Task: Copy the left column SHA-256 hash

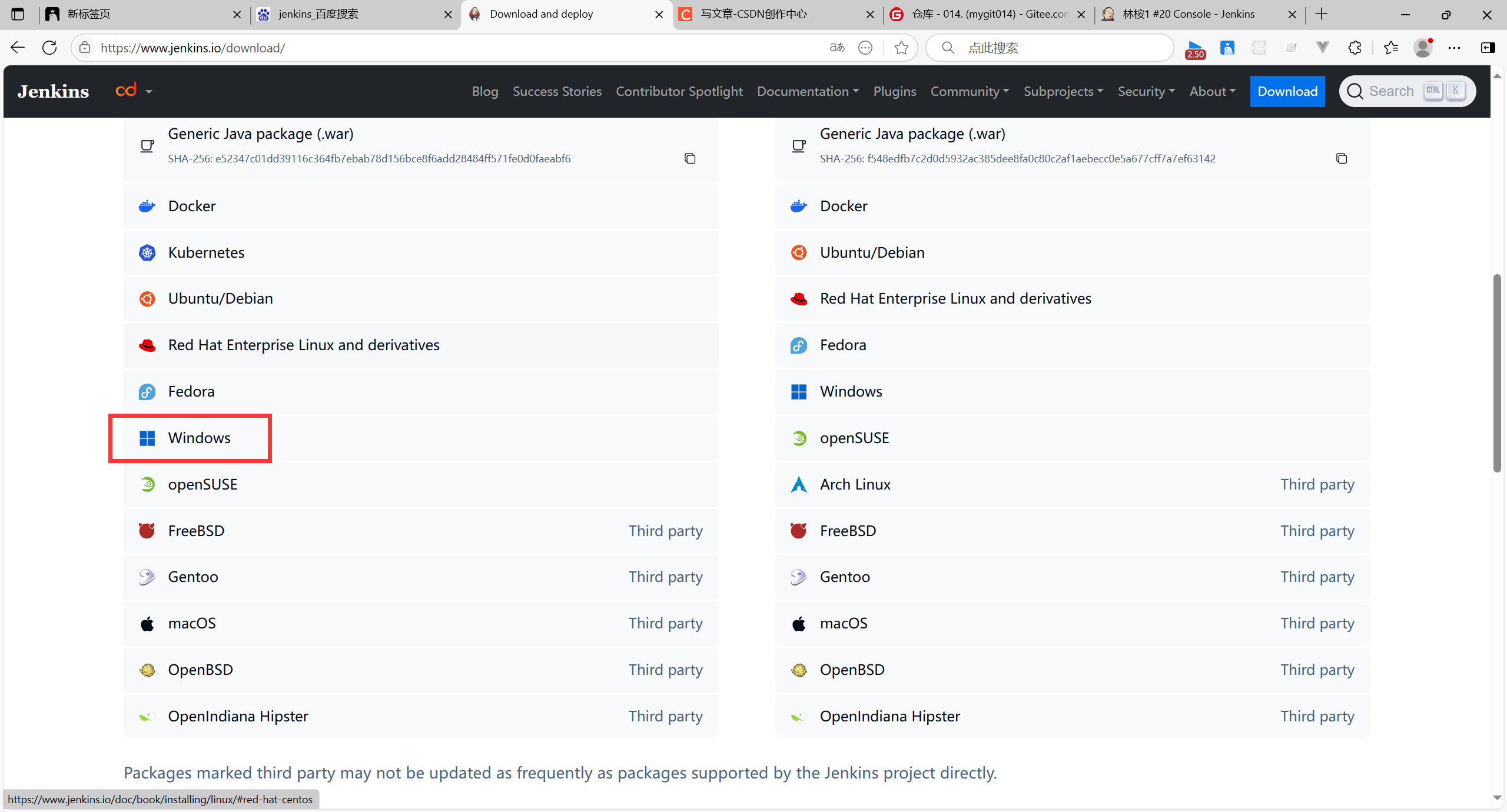Action: tap(690, 158)
